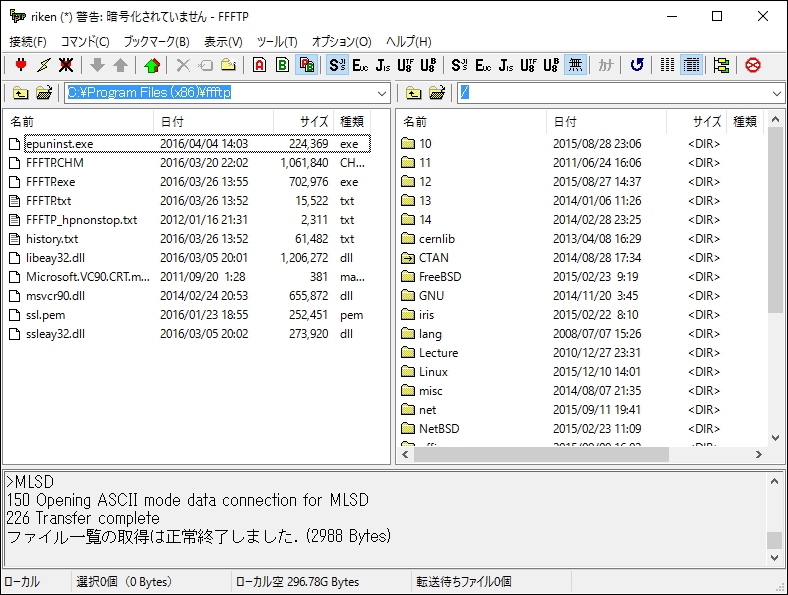Select UTF-8 BOM in the left kanji-code group
Viewport: 788px width, 595px height.
429,65
